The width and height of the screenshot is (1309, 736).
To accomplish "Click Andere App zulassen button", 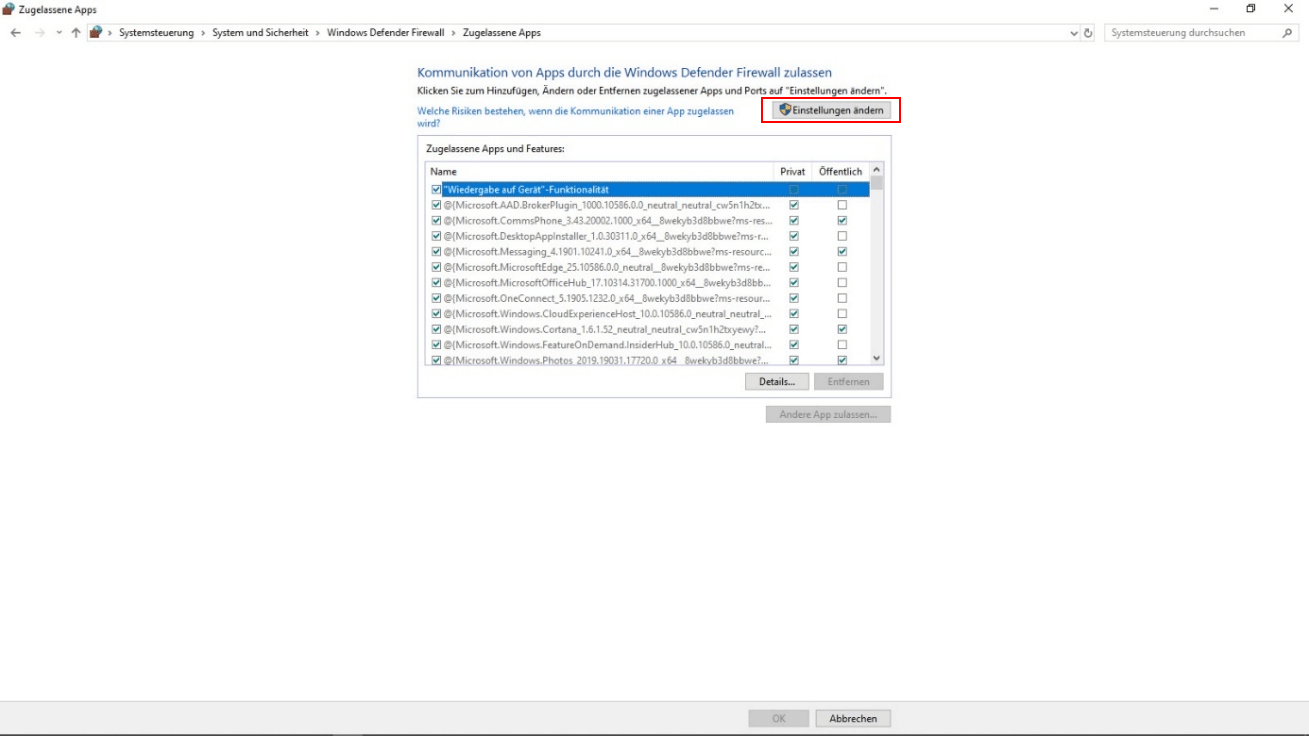I will coord(828,414).
